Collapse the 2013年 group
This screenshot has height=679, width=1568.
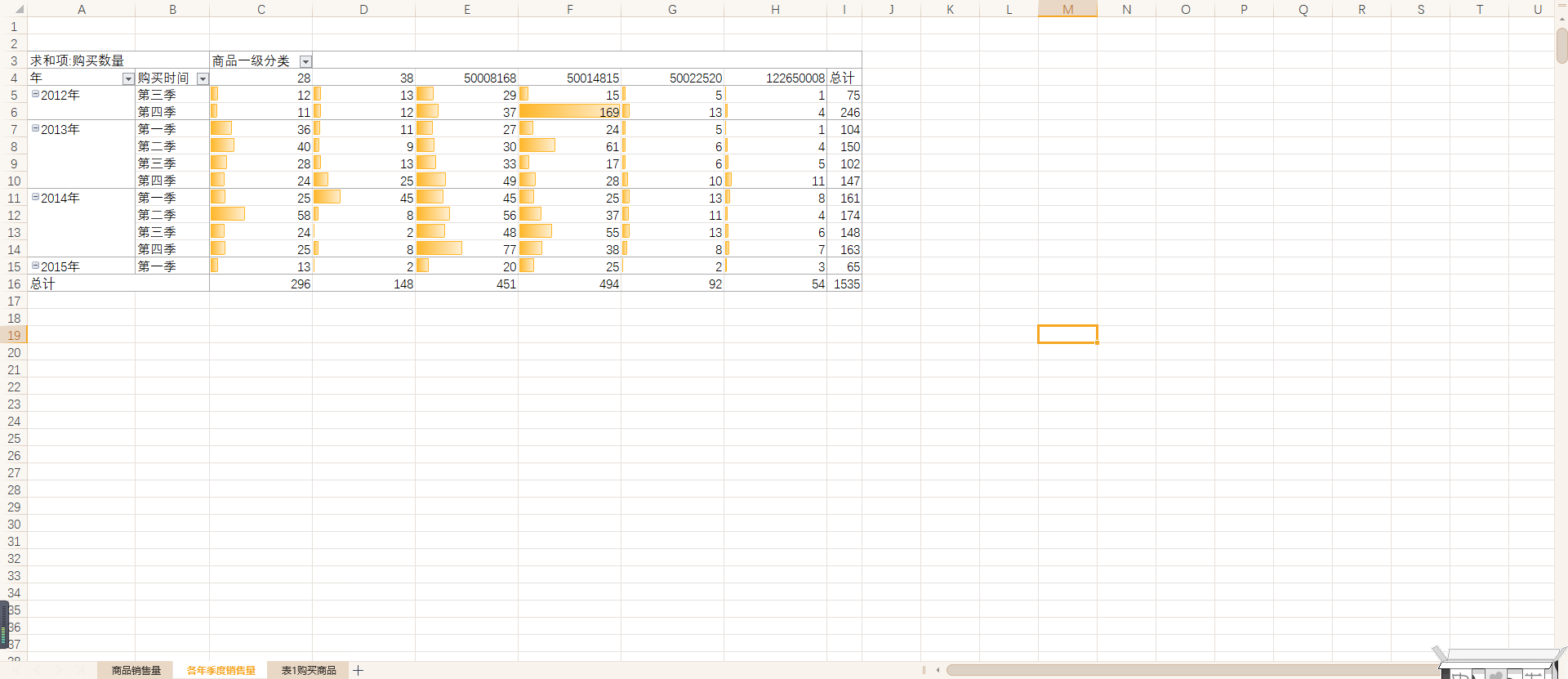point(35,128)
